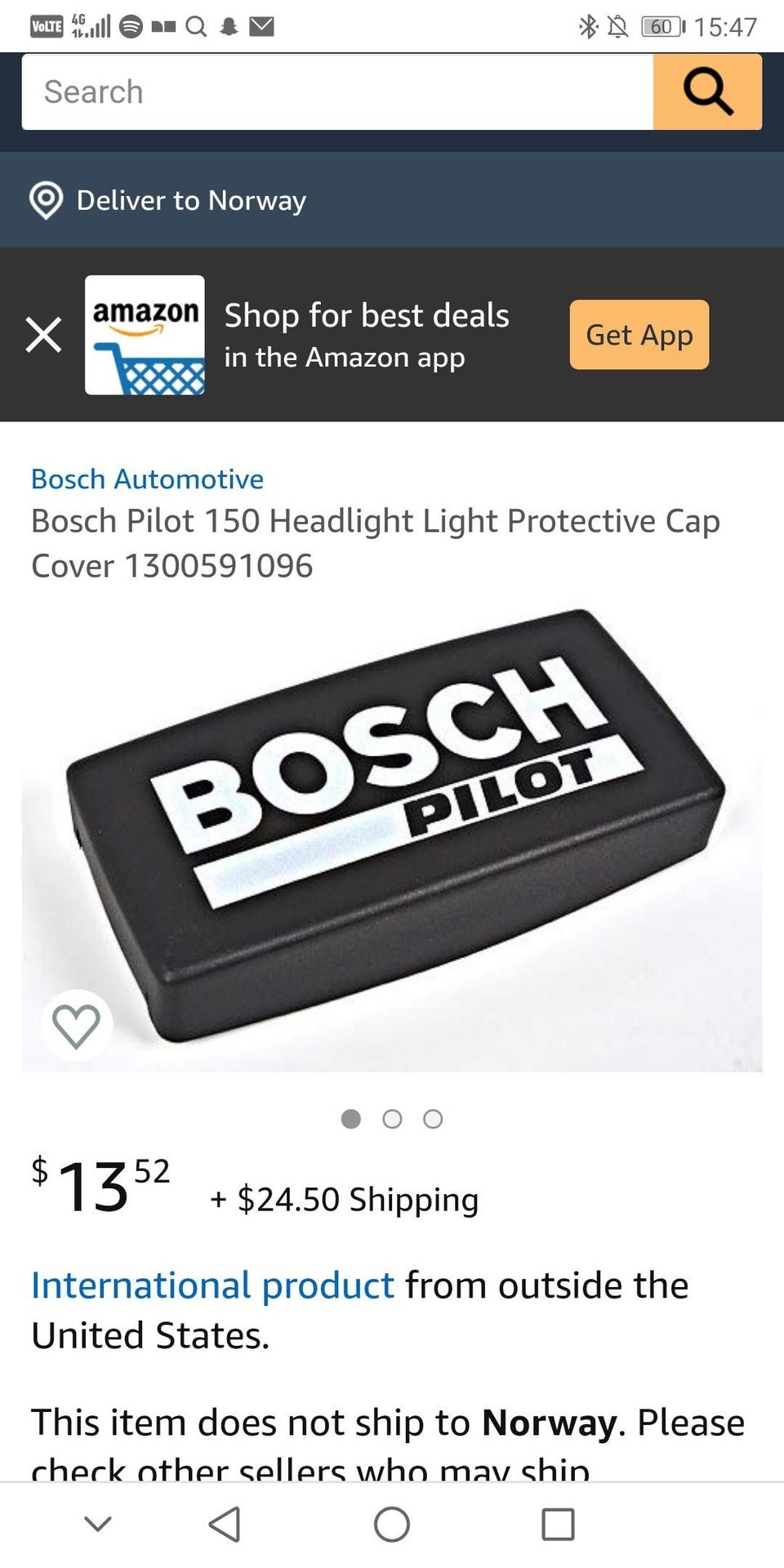The image size is (784, 1568).
Task: Tap the mail notification status icon
Action: (x=261, y=27)
